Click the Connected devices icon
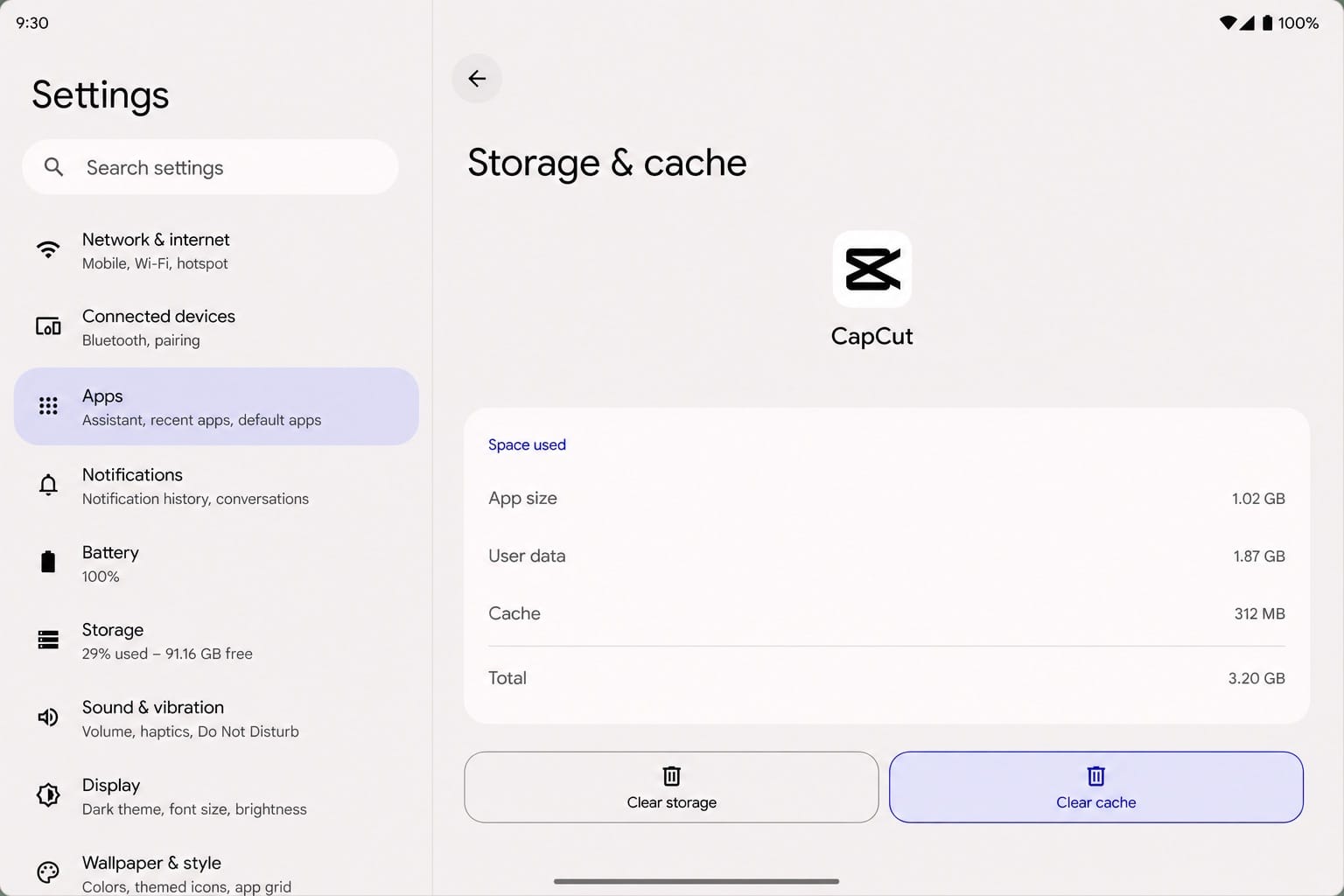Viewport: 1344px width, 896px height. (x=48, y=327)
